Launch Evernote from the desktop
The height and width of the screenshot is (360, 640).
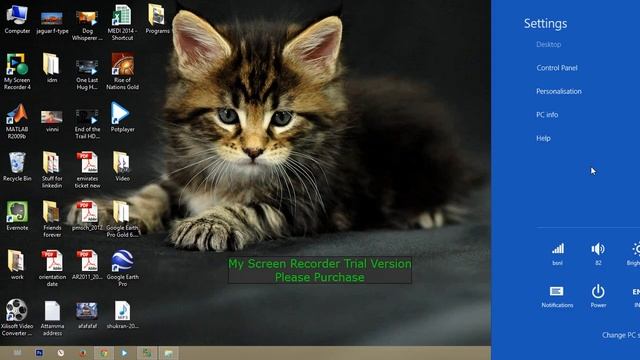click(x=17, y=216)
